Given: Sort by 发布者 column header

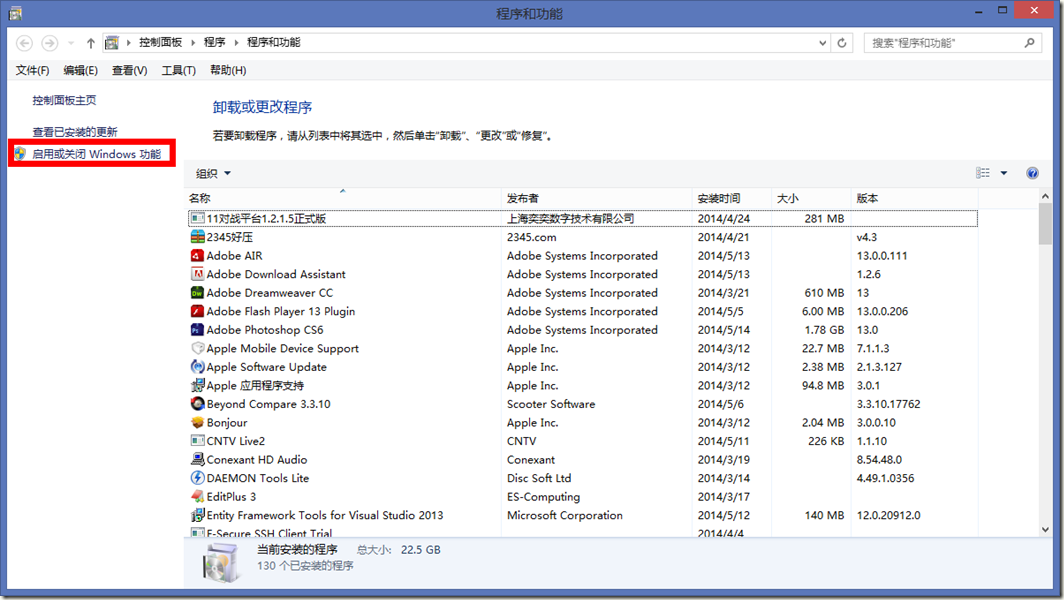Looking at the screenshot, I should tap(596, 198).
